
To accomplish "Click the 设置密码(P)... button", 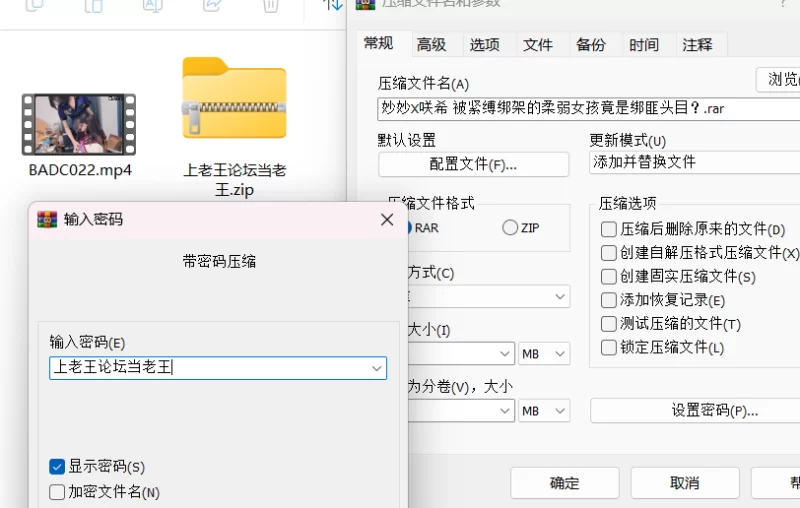I will pyautogui.click(x=695, y=411).
